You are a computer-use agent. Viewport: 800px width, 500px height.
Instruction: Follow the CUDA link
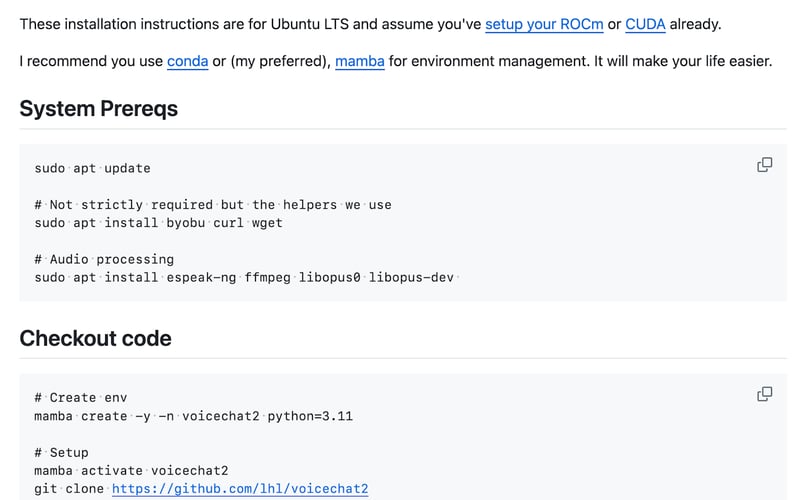pos(645,23)
